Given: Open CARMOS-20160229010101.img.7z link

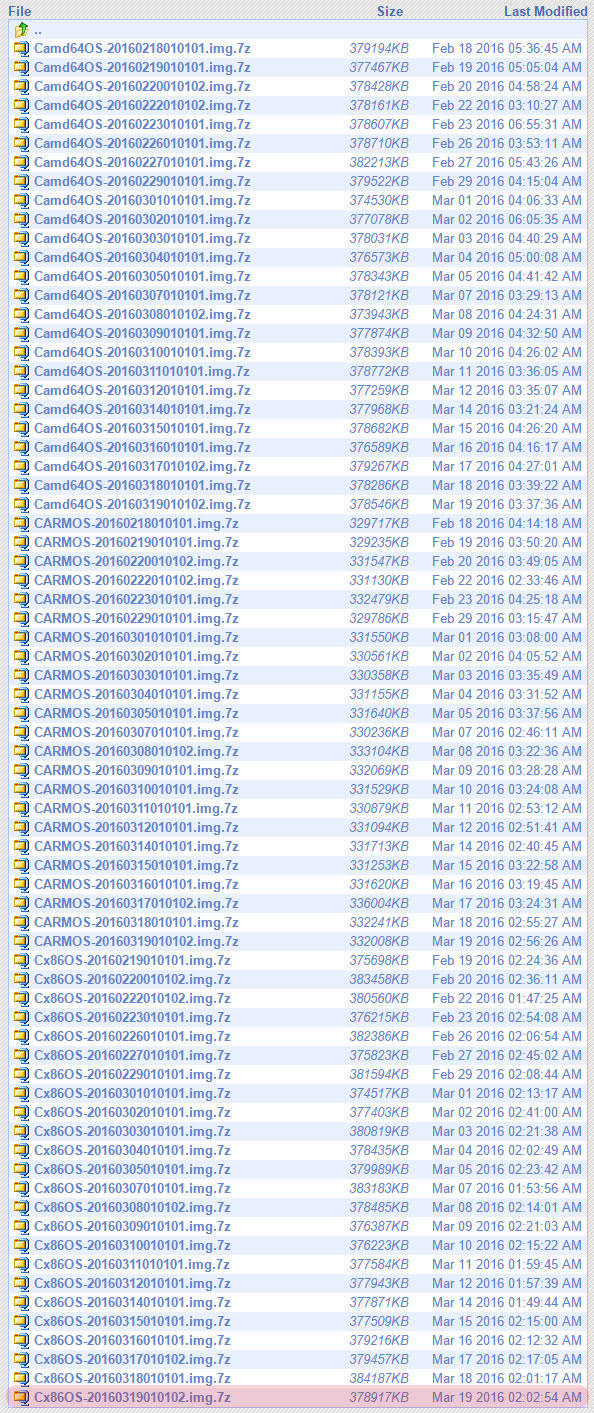Looking at the screenshot, I should pos(136,618).
